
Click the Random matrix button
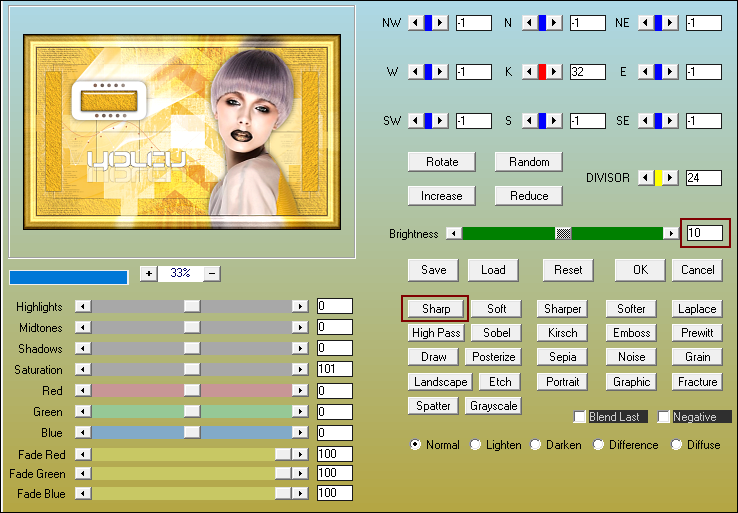(529, 162)
